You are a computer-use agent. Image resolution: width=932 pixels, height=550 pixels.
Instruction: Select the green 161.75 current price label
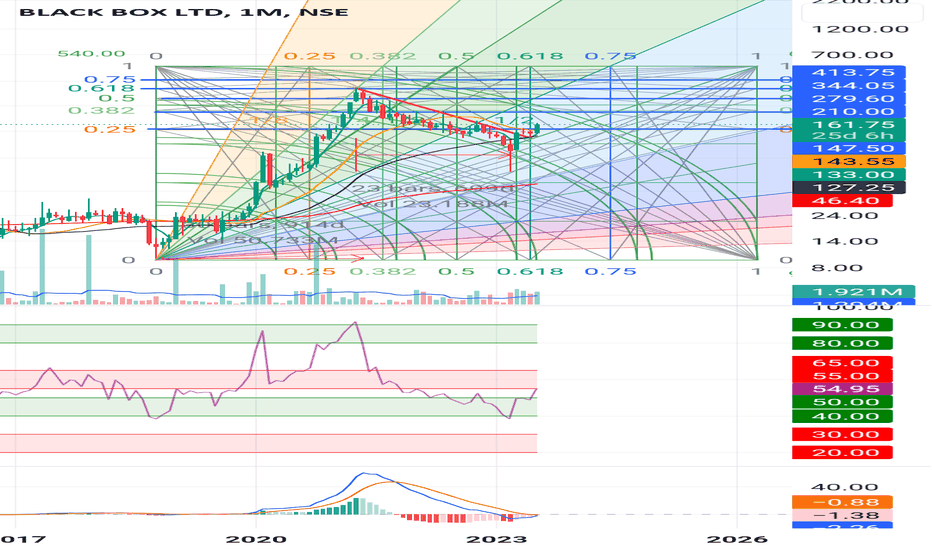coord(848,125)
